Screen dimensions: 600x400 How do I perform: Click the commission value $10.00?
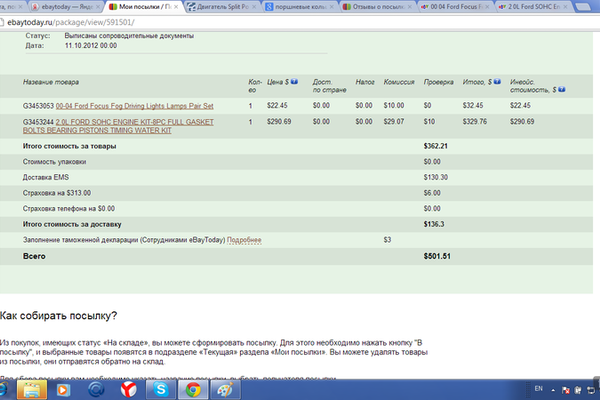pos(394,105)
